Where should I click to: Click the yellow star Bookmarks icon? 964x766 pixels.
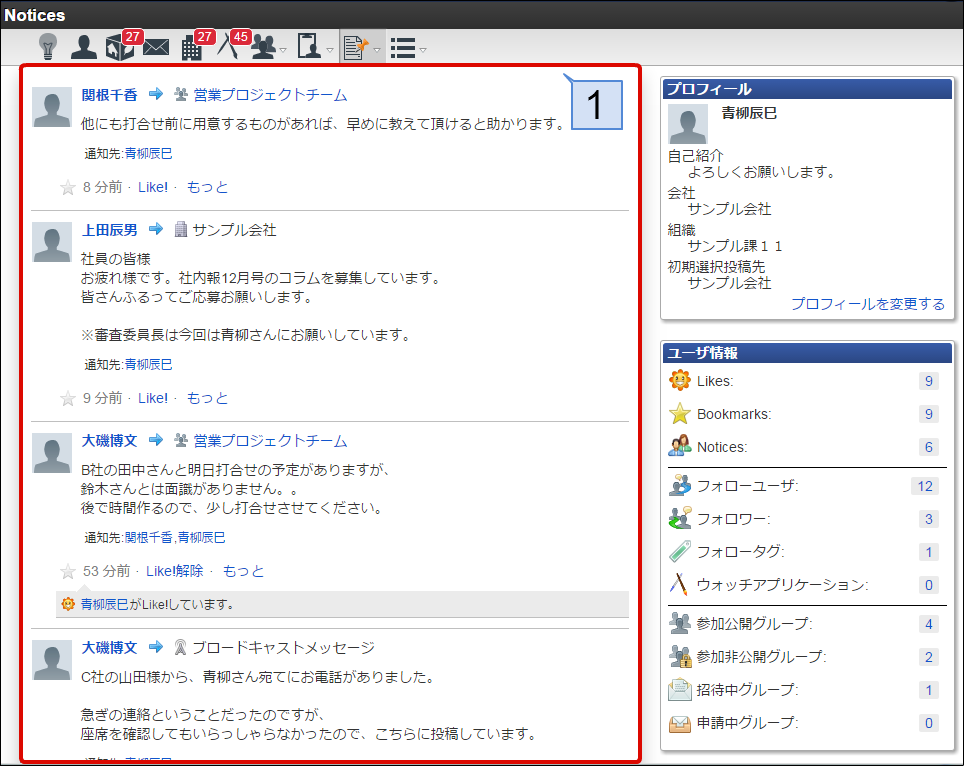[680, 414]
